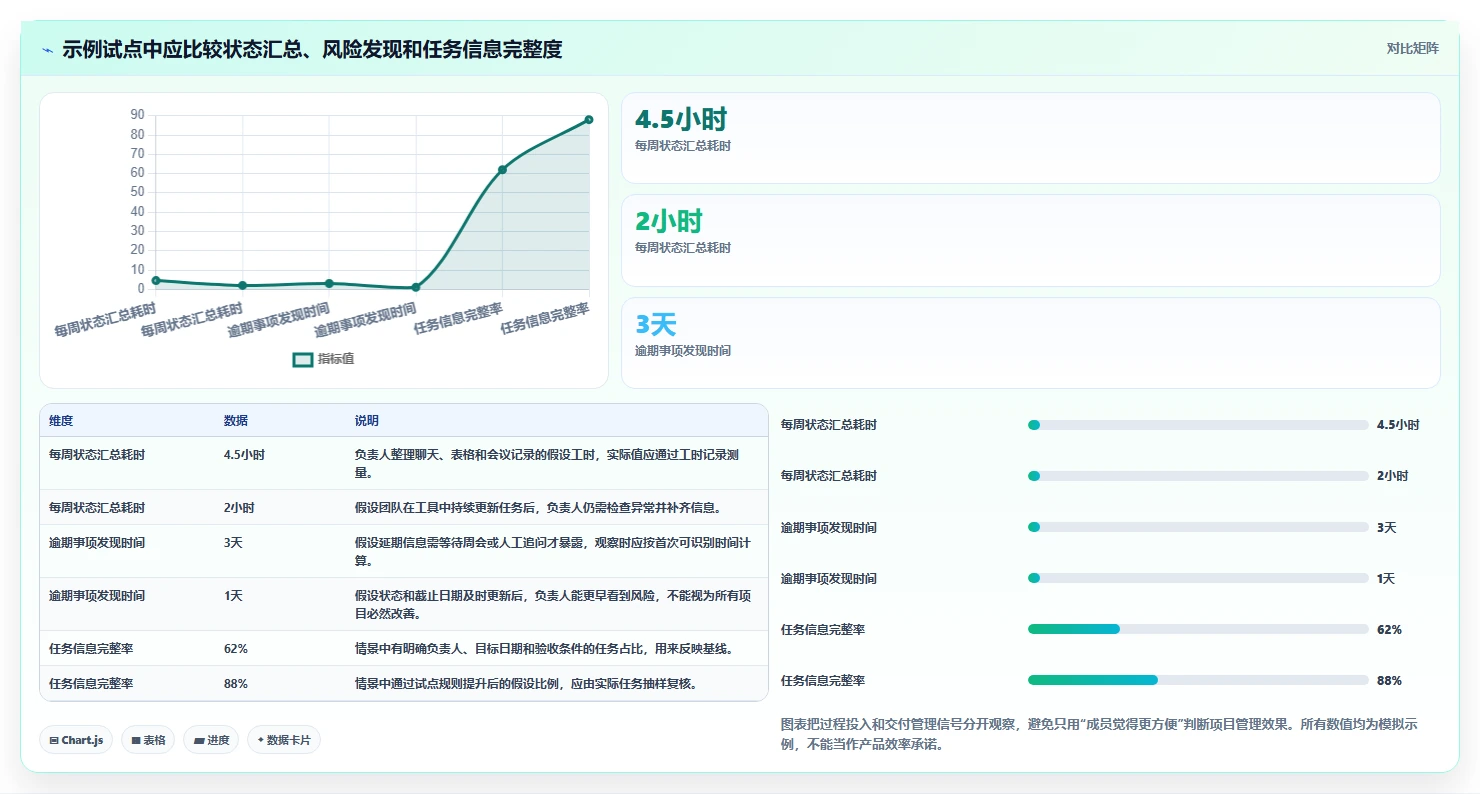Select the 进度 chip

pyautogui.click(x=211, y=740)
